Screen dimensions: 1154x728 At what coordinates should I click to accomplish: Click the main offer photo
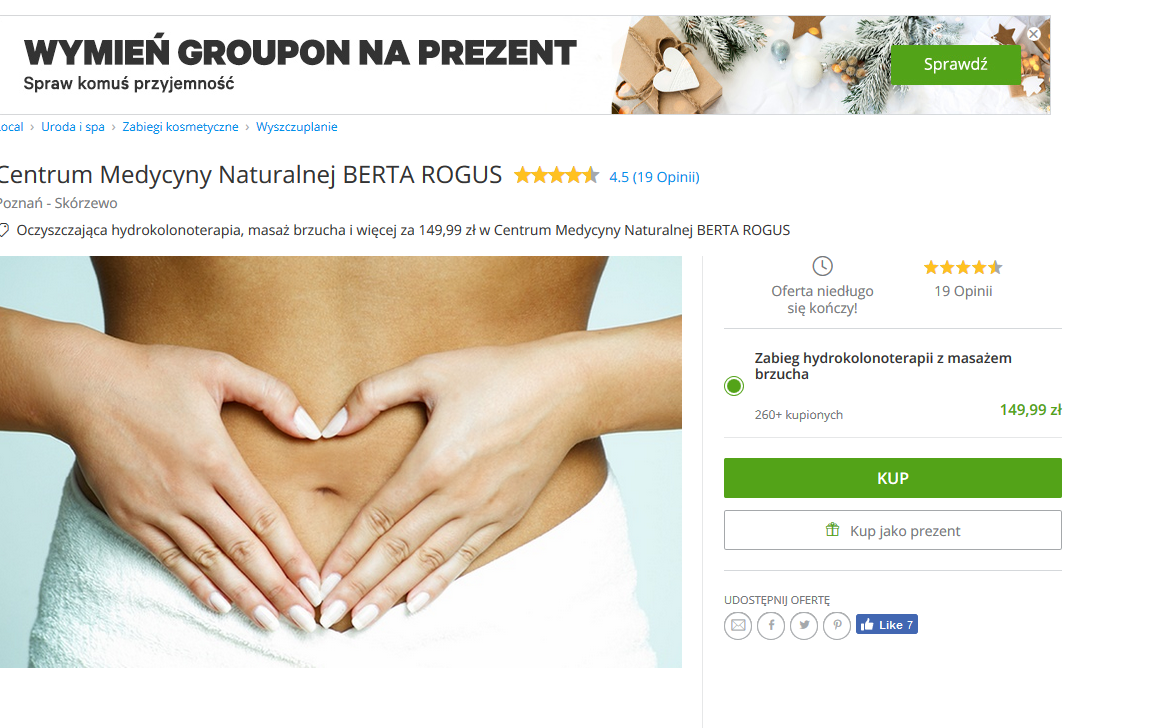click(x=341, y=462)
